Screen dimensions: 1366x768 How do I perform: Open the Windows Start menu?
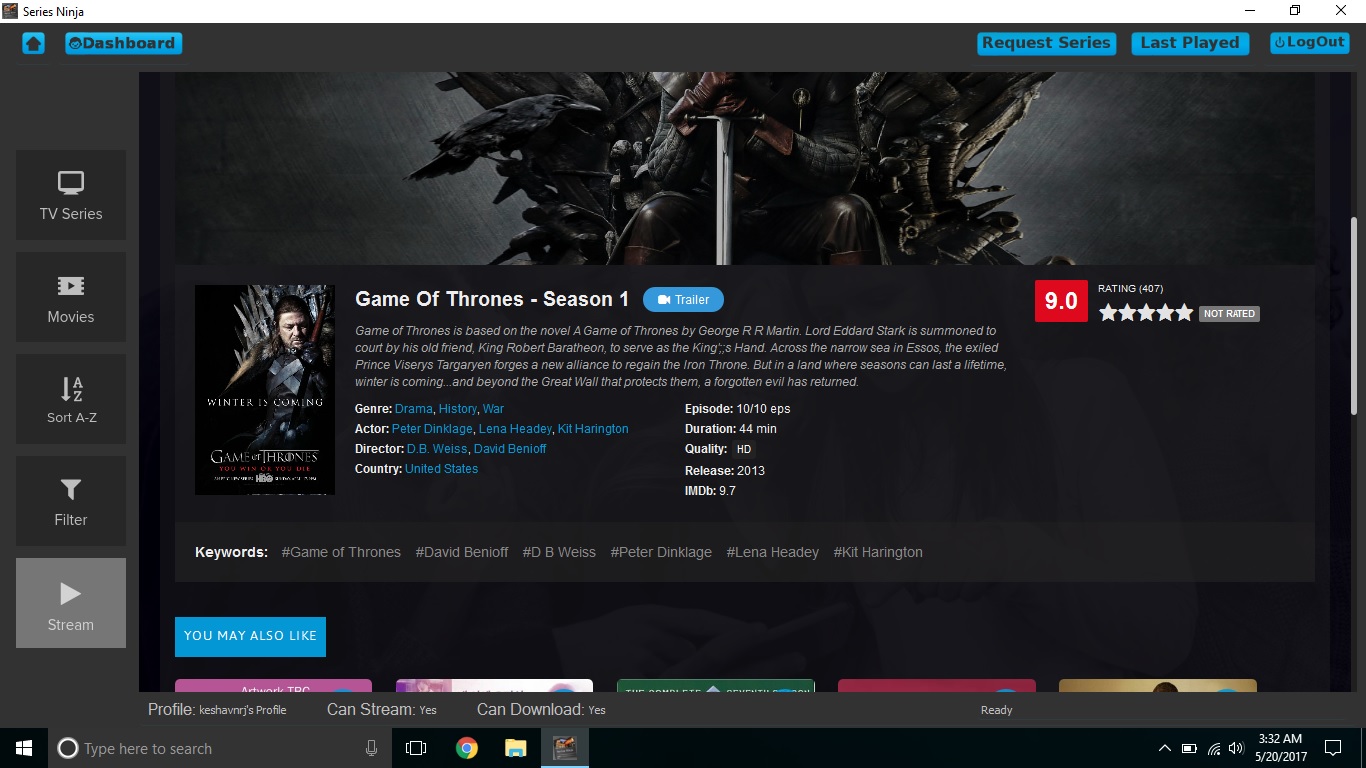point(24,748)
